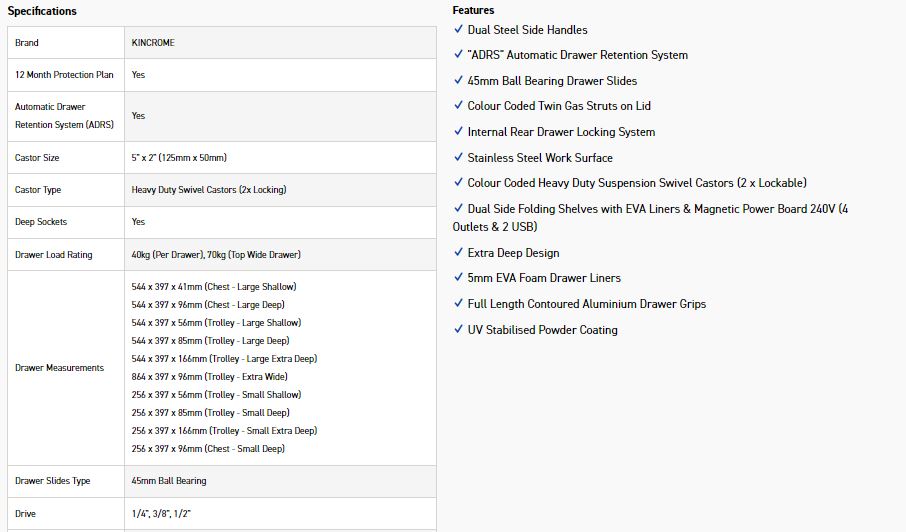Click the checkmark beside "ADRS" Automatic Drawer Retention System
Image resolution: width=906 pixels, height=532 pixels.
point(458,55)
